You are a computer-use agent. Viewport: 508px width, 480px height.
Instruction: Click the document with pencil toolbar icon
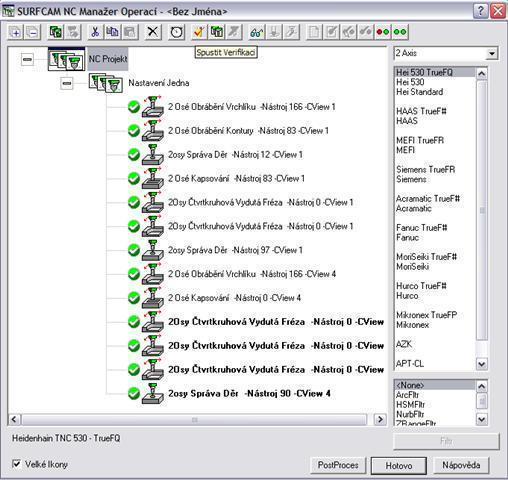pos(331,32)
